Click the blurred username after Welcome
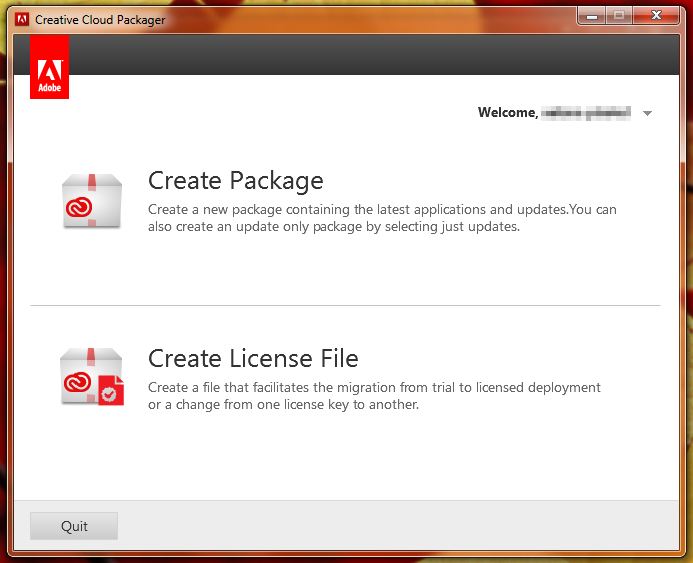The image size is (693, 563). click(x=586, y=113)
